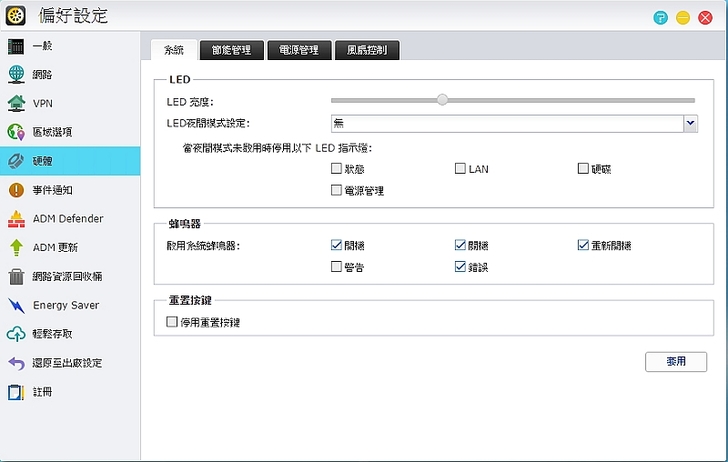This screenshot has height=462, width=728.
Task: Switch to the 節能管理 tab
Action: point(232,49)
